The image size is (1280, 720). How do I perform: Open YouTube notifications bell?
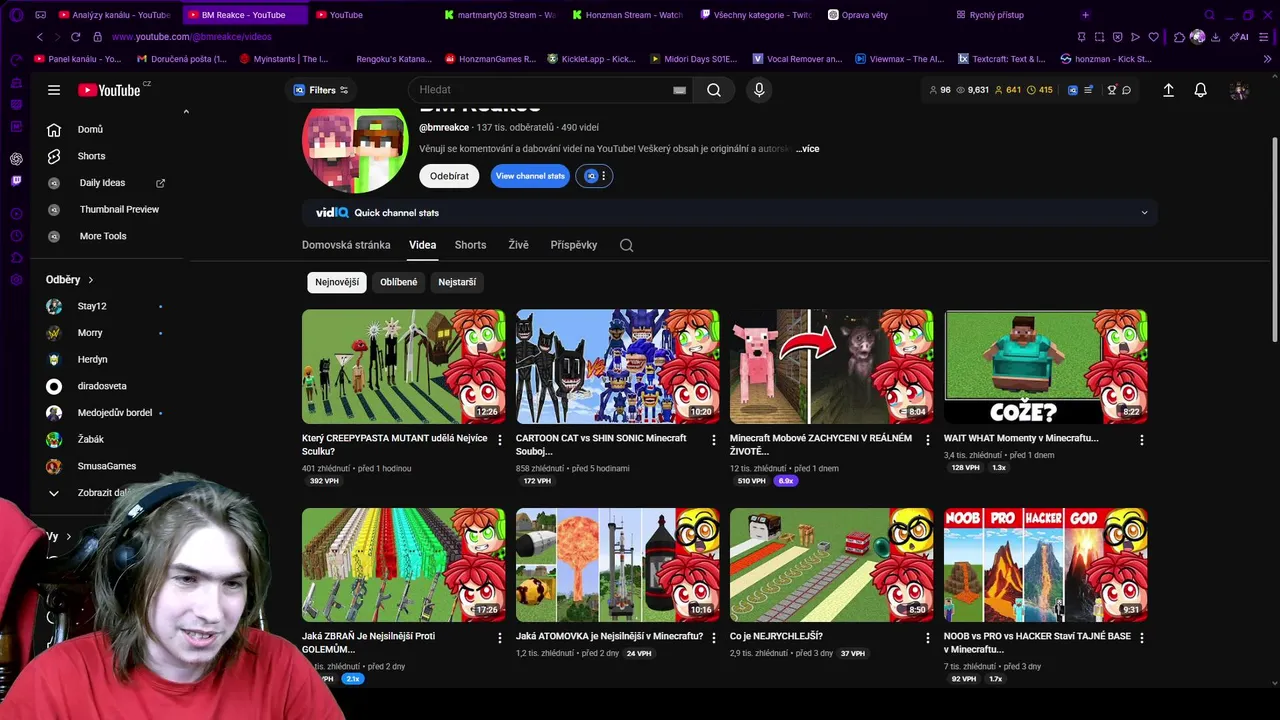coord(1201,90)
